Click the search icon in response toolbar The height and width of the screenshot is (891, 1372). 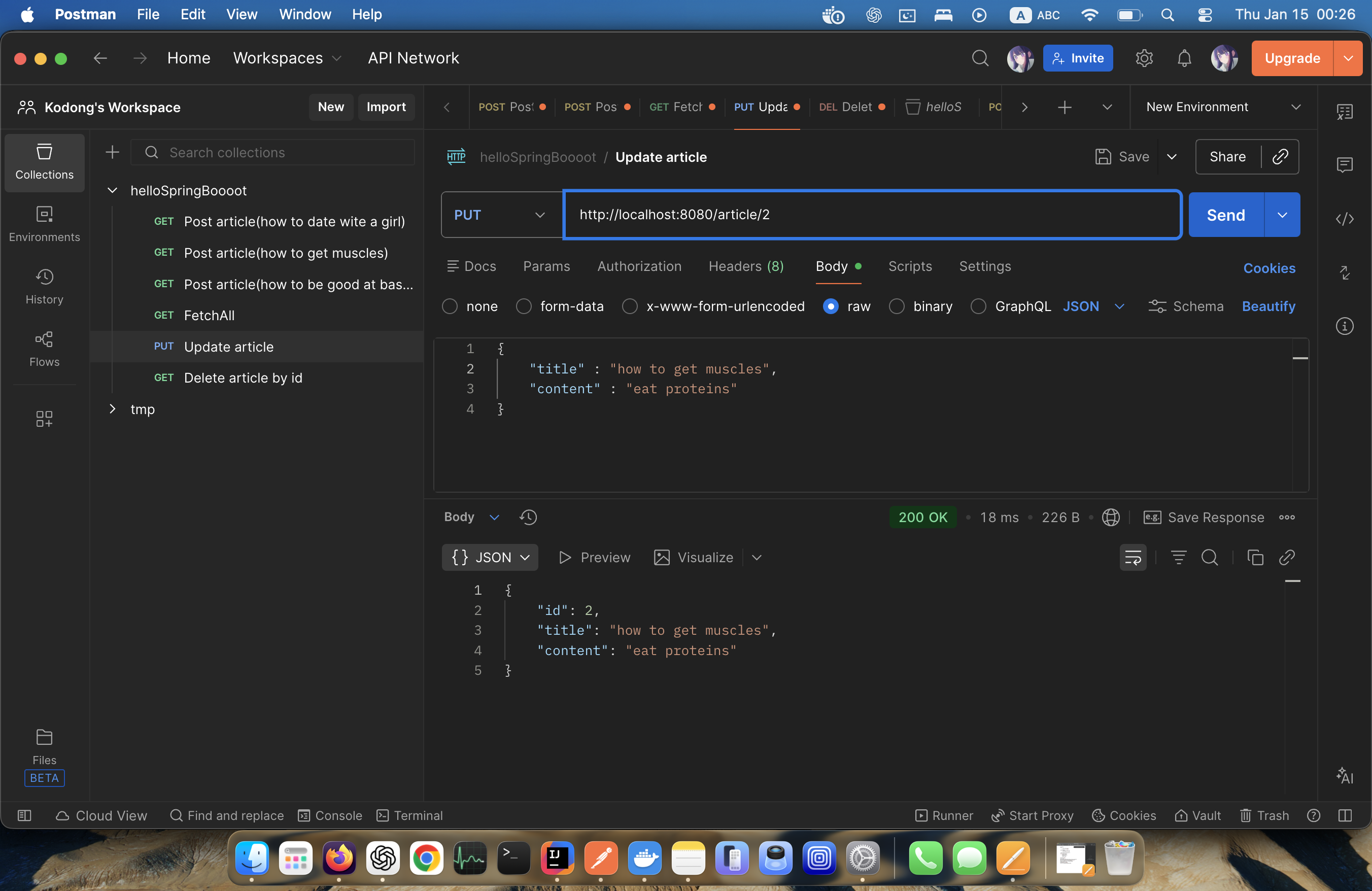point(1210,557)
